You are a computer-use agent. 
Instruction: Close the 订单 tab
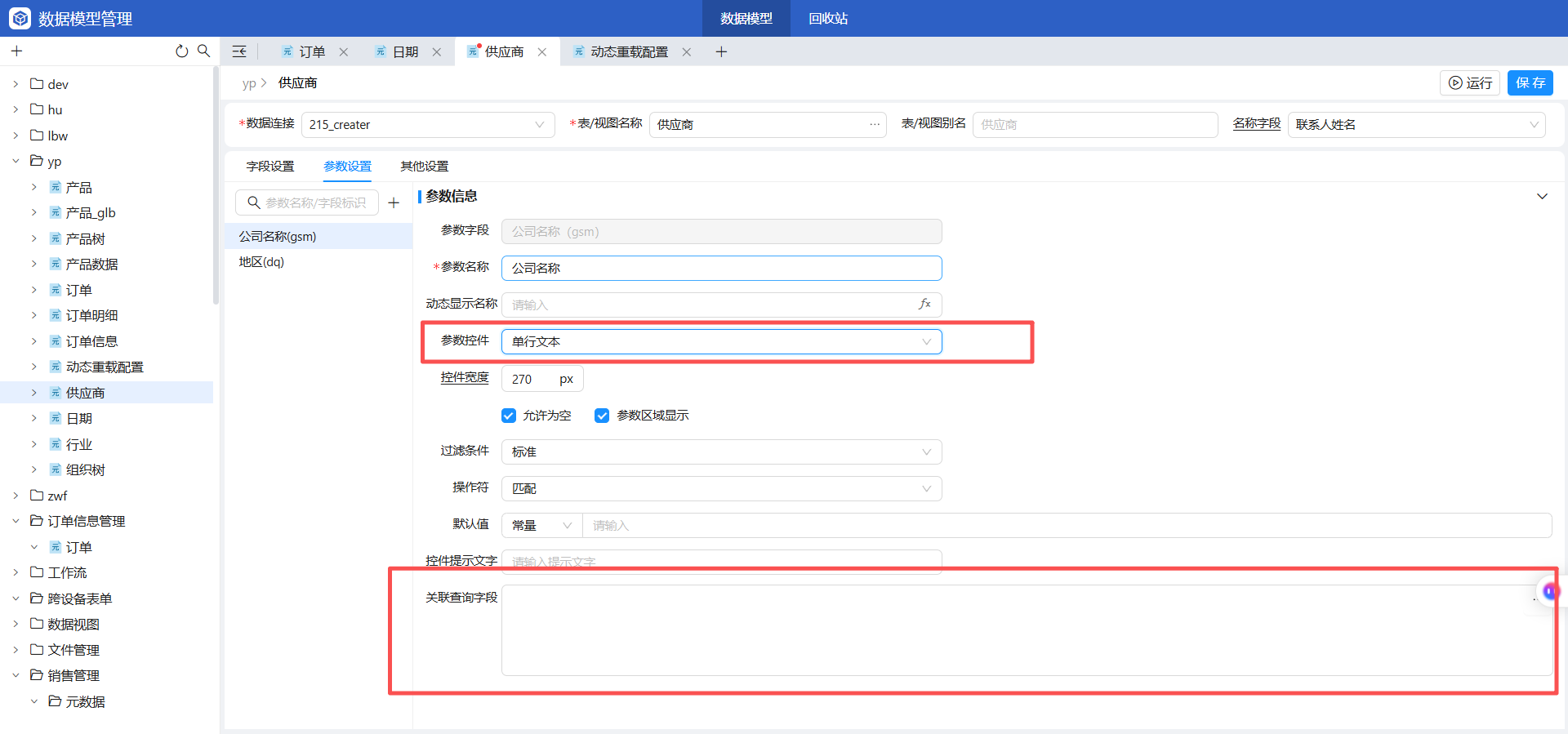(344, 52)
